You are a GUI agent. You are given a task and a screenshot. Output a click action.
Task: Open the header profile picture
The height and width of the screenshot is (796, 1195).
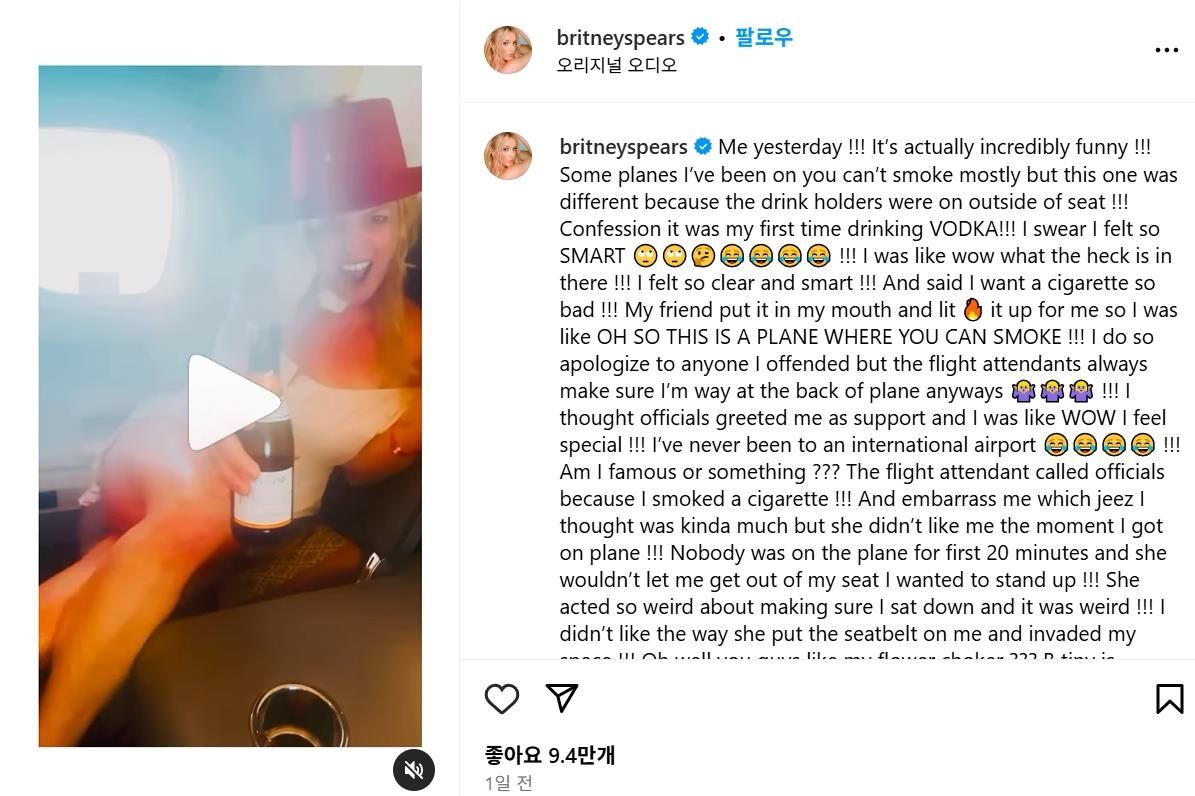click(508, 50)
